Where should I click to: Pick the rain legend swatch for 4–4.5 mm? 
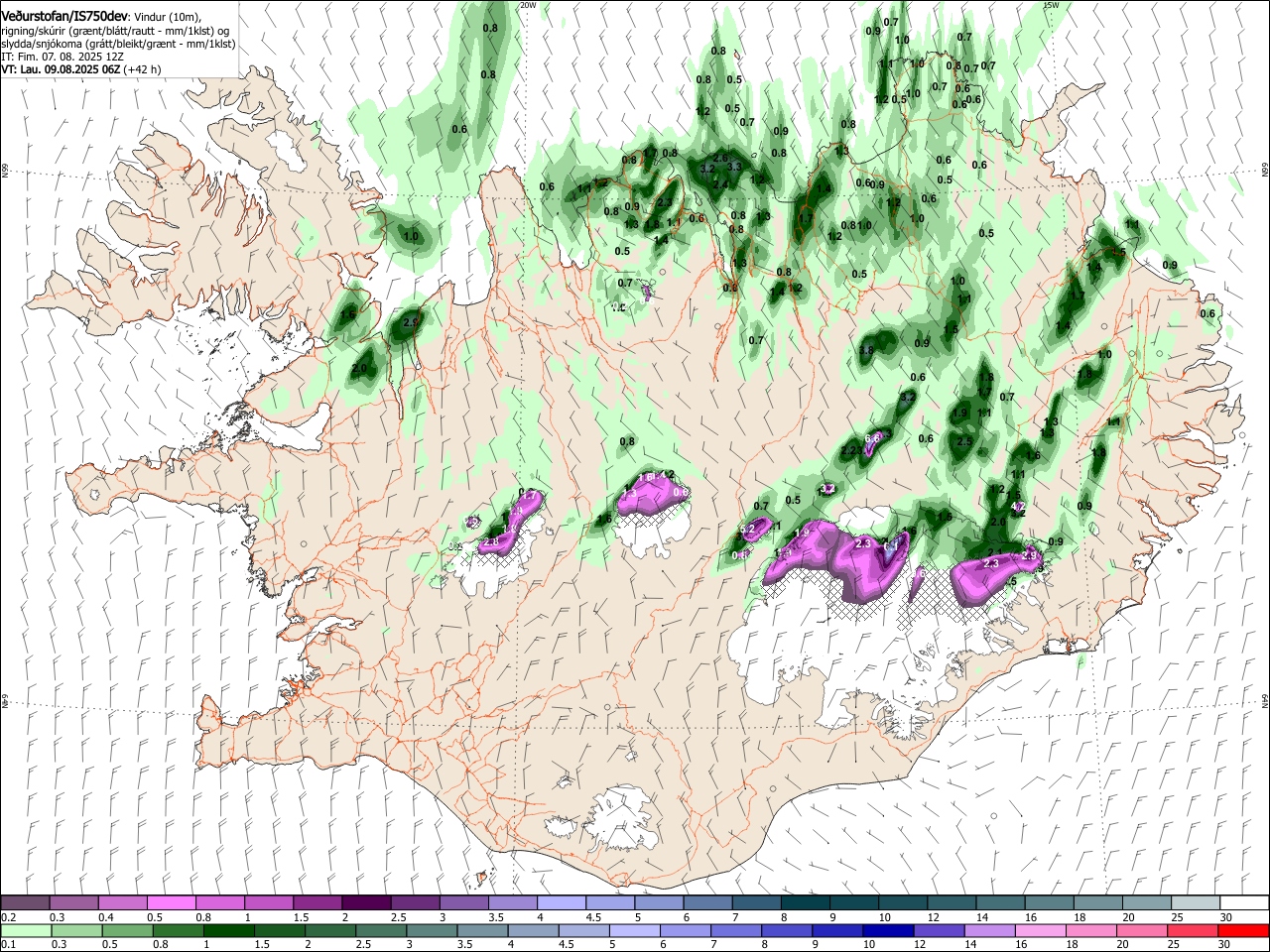pyautogui.click(x=532, y=931)
